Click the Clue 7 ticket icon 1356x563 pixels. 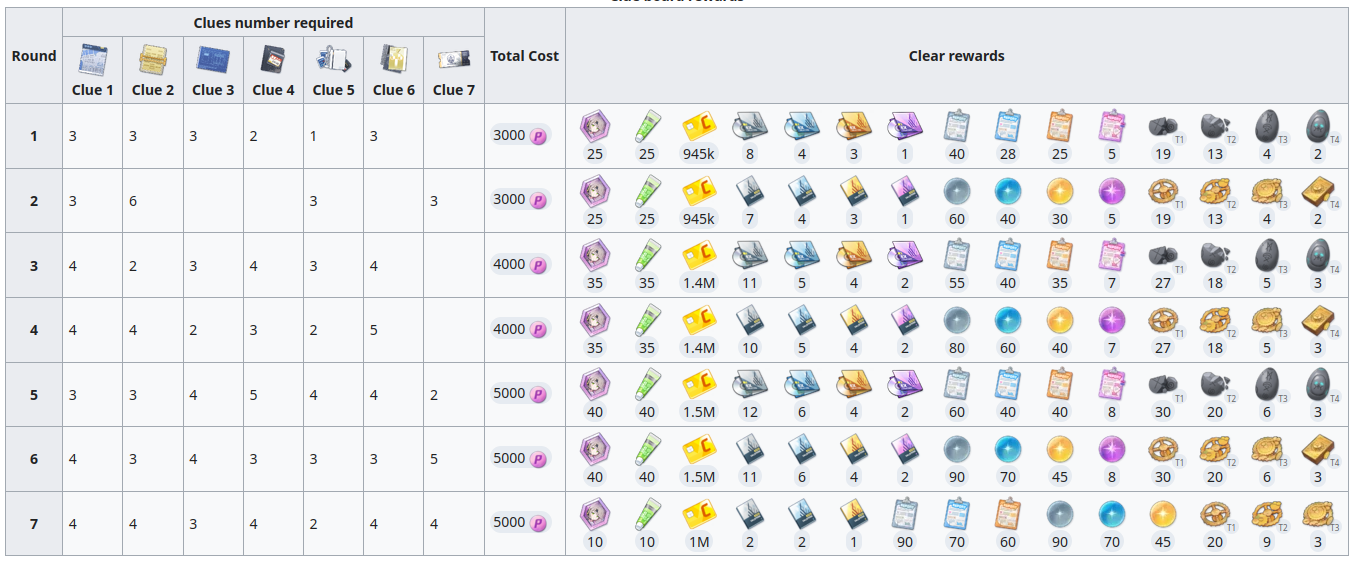point(453,60)
